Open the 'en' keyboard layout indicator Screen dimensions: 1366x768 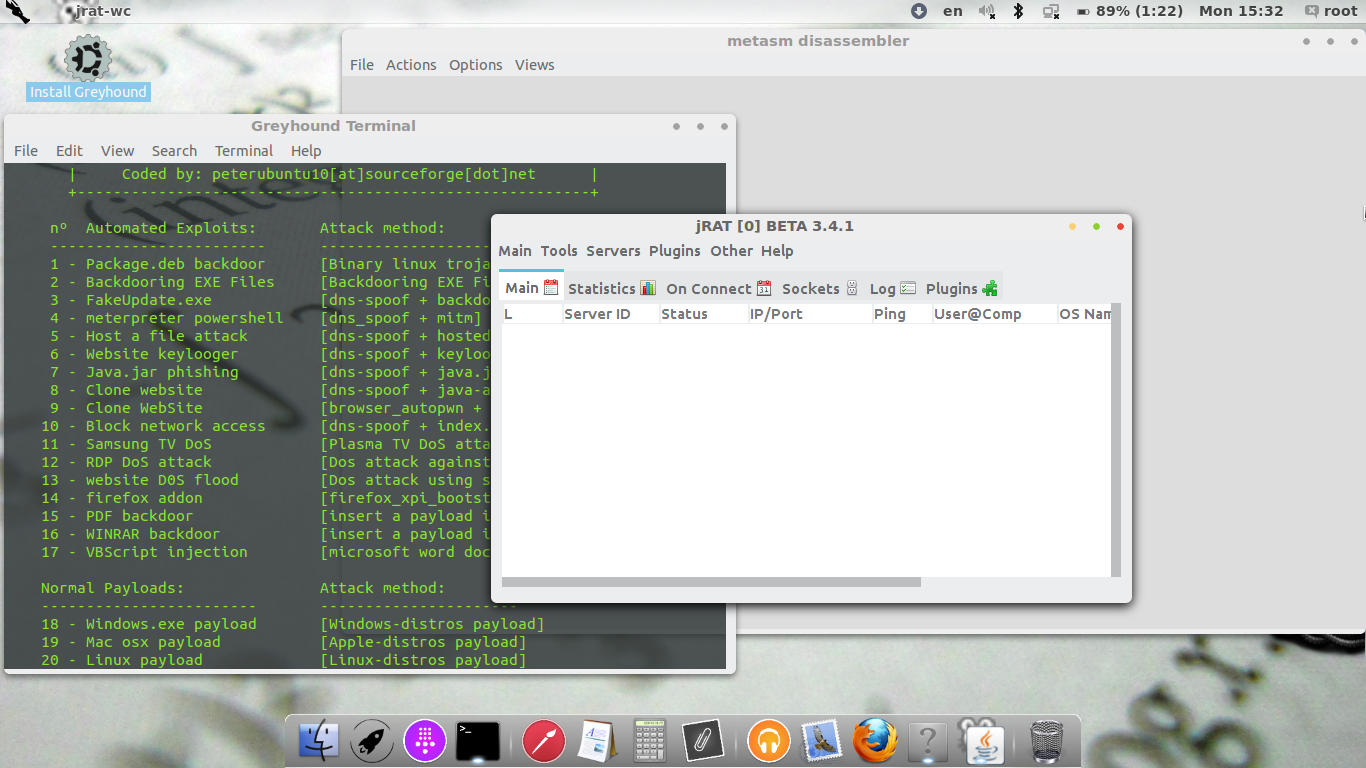click(x=953, y=11)
